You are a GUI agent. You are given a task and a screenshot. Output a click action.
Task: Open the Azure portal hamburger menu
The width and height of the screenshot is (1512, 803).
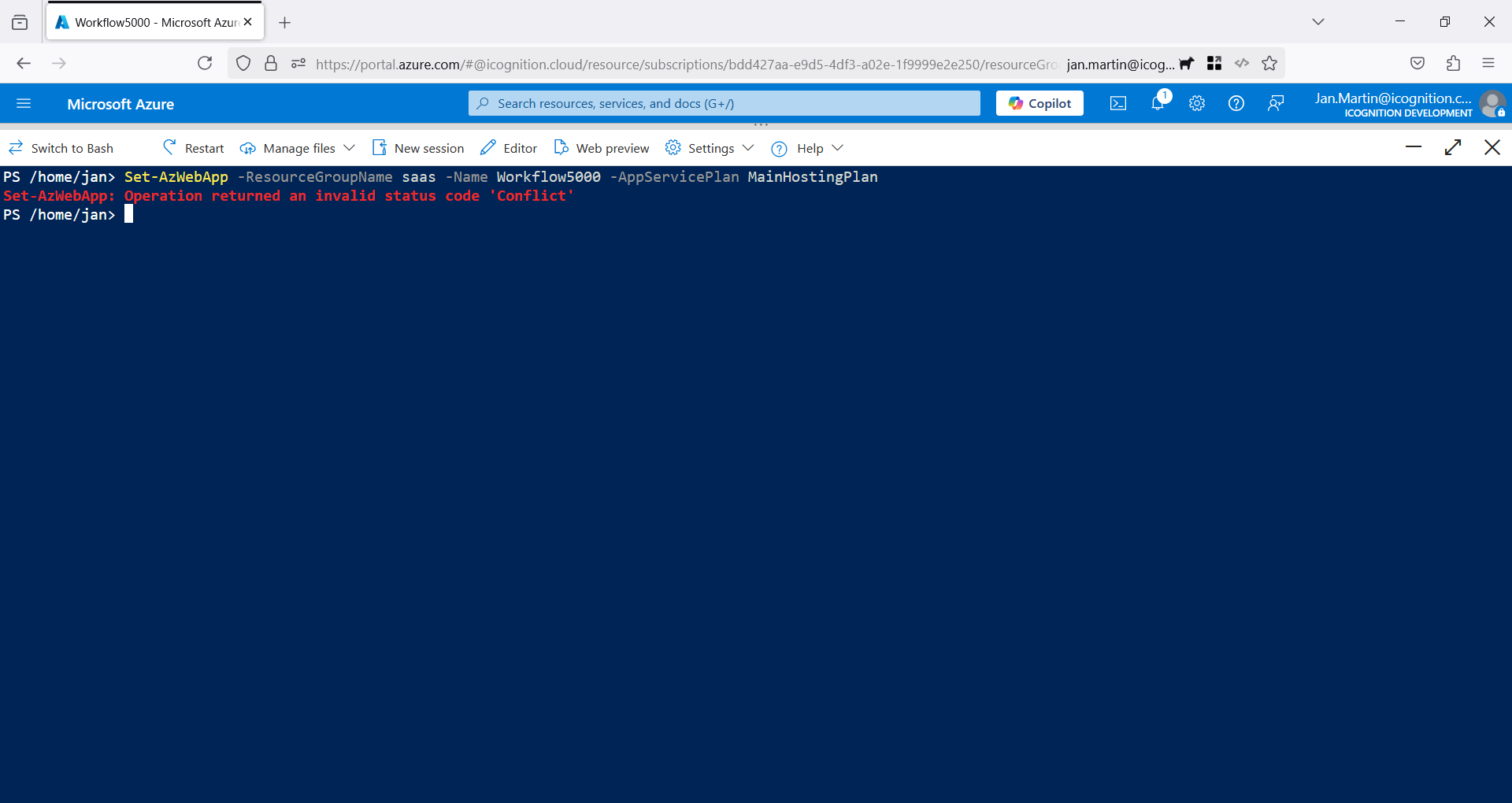coord(24,103)
